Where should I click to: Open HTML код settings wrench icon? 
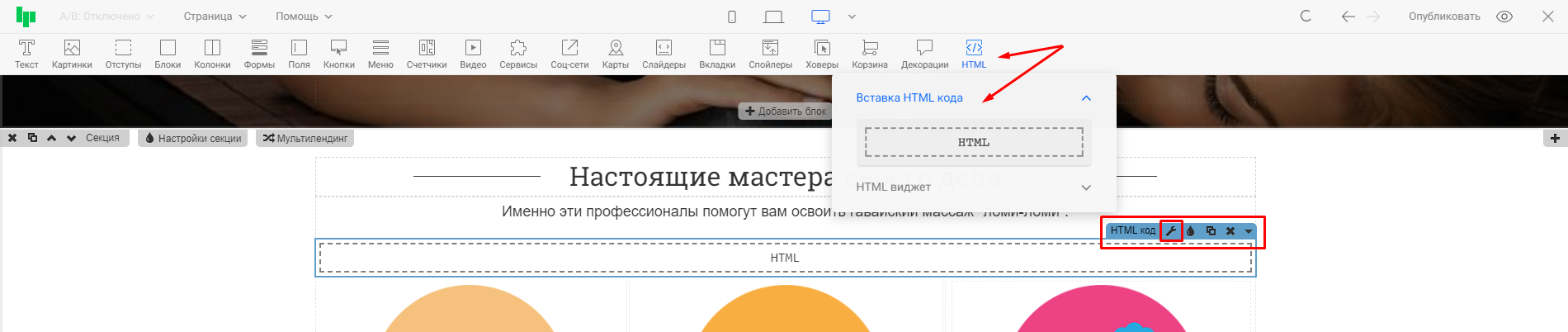pos(1171,231)
